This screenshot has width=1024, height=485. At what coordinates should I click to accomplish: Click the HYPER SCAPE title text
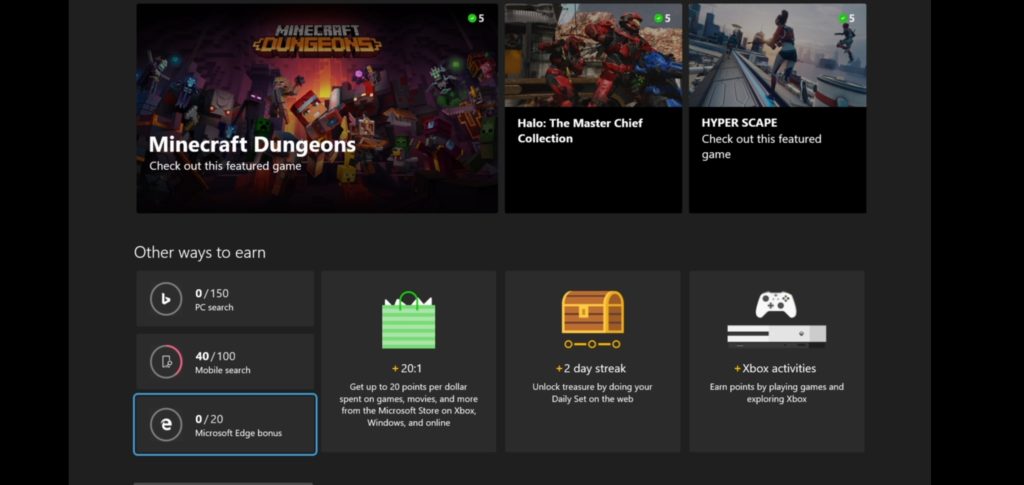coord(739,123)
